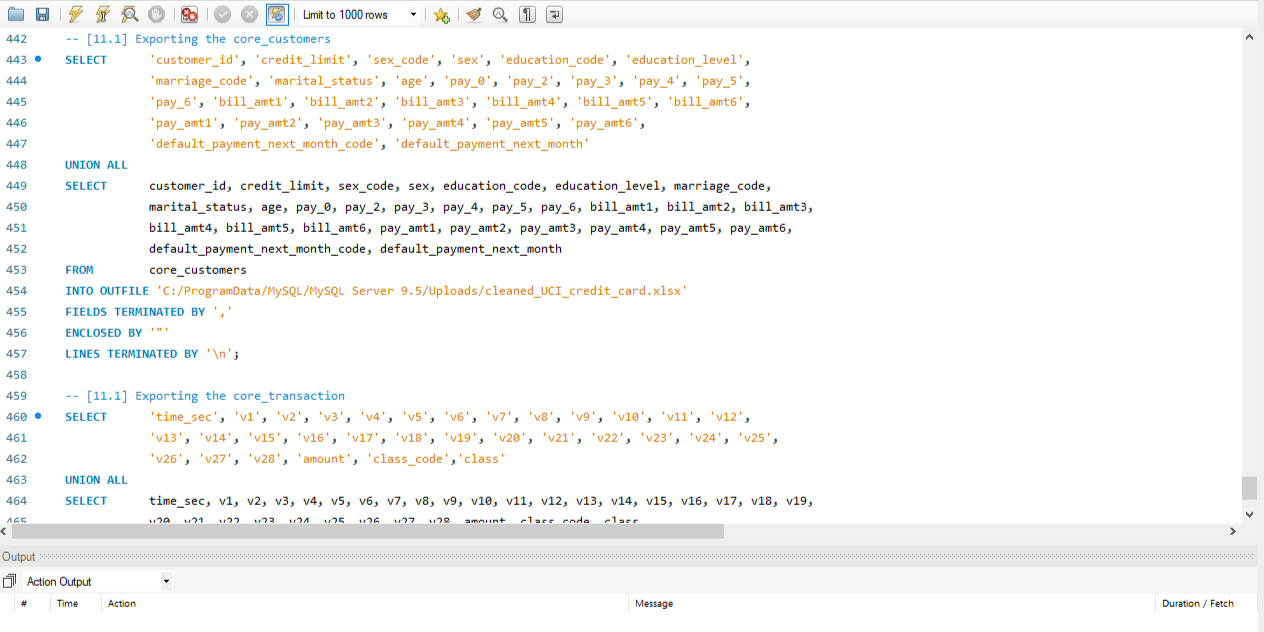Click 'UNION ALL' on line 448
Image resolution: width=1264 pixels, height=632 pixels.
coord(96,165)
